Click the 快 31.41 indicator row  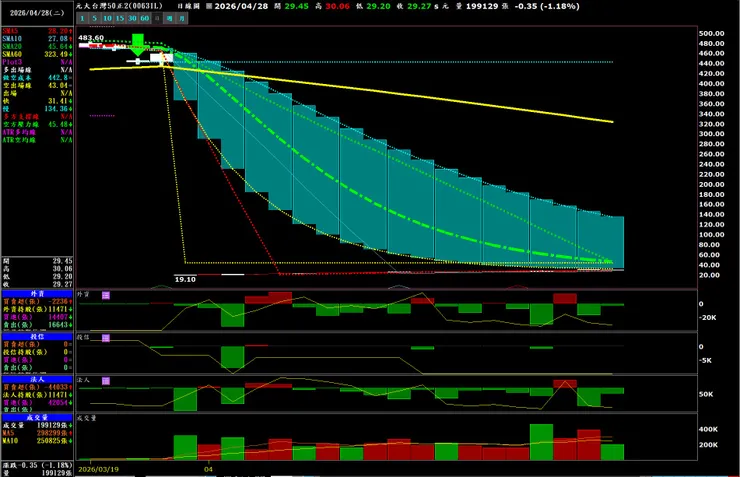pyautogui.click(x=37, y=101)
